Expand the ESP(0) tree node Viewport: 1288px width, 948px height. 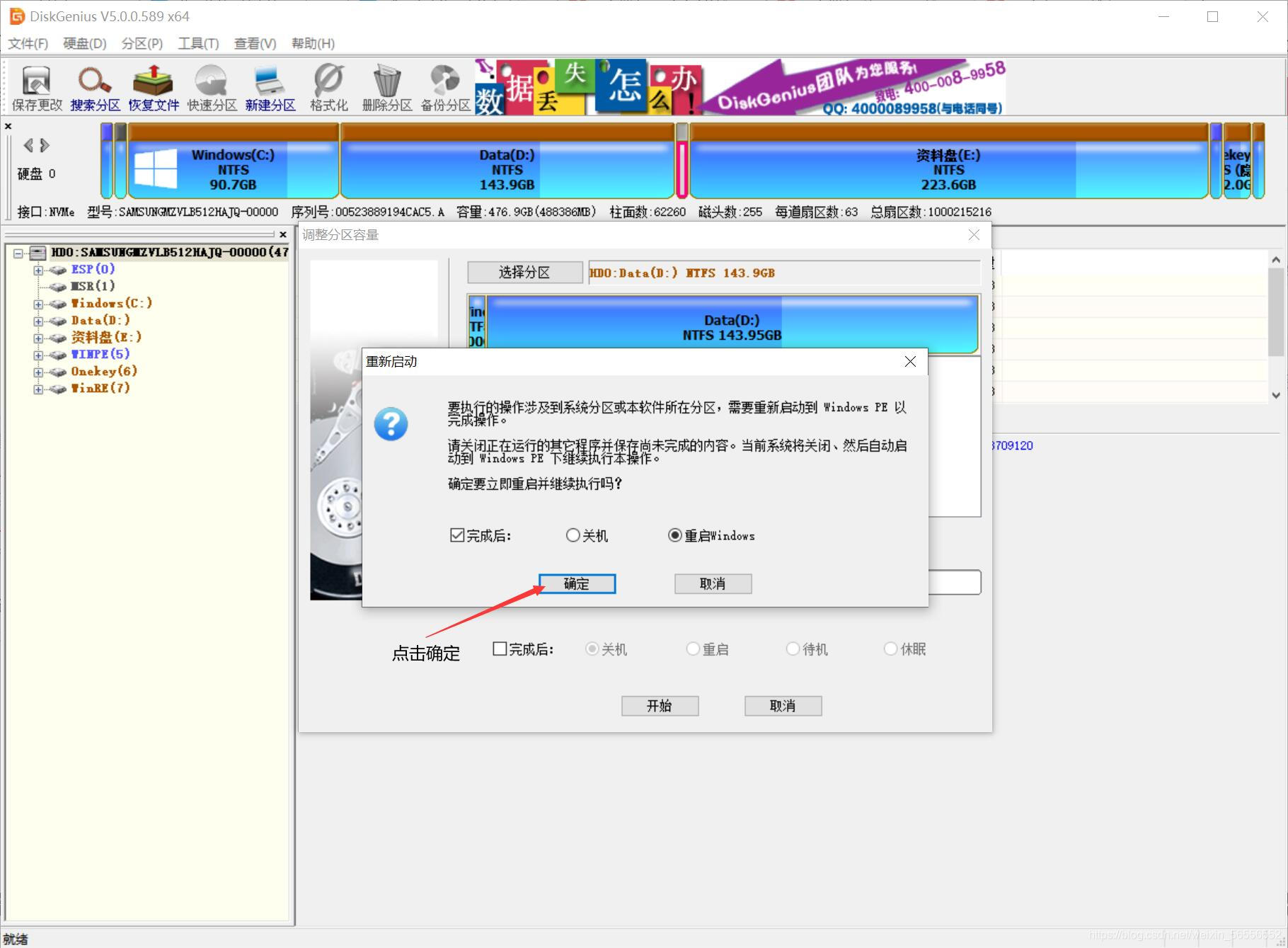(38, 270)
